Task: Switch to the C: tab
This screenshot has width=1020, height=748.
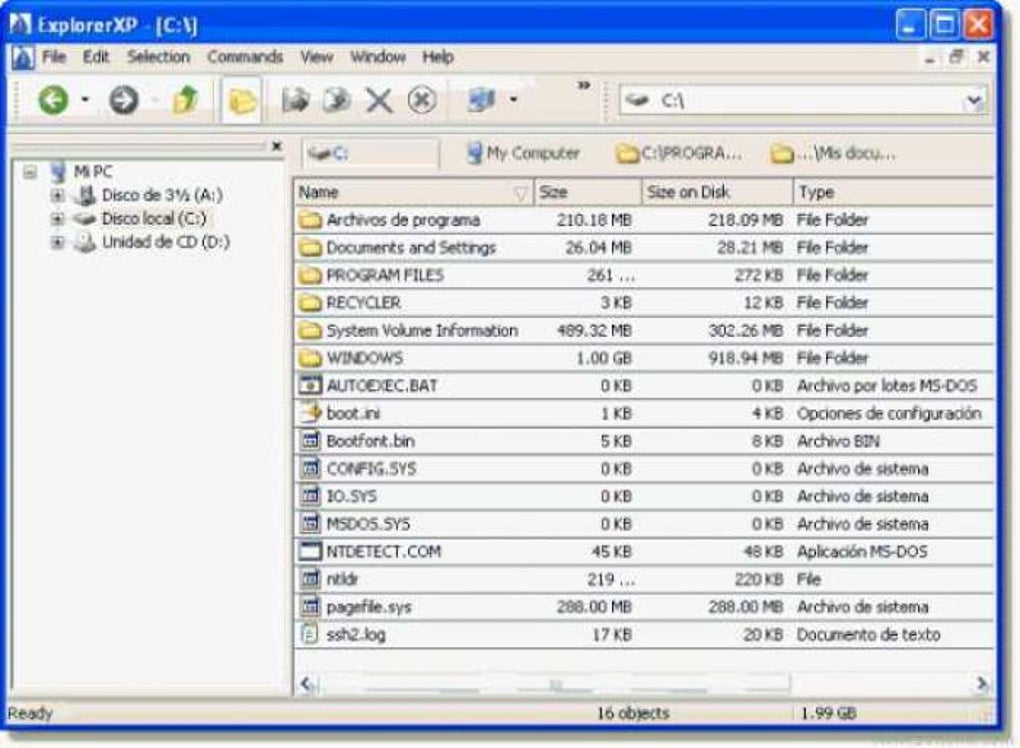Action: (371, 154)
